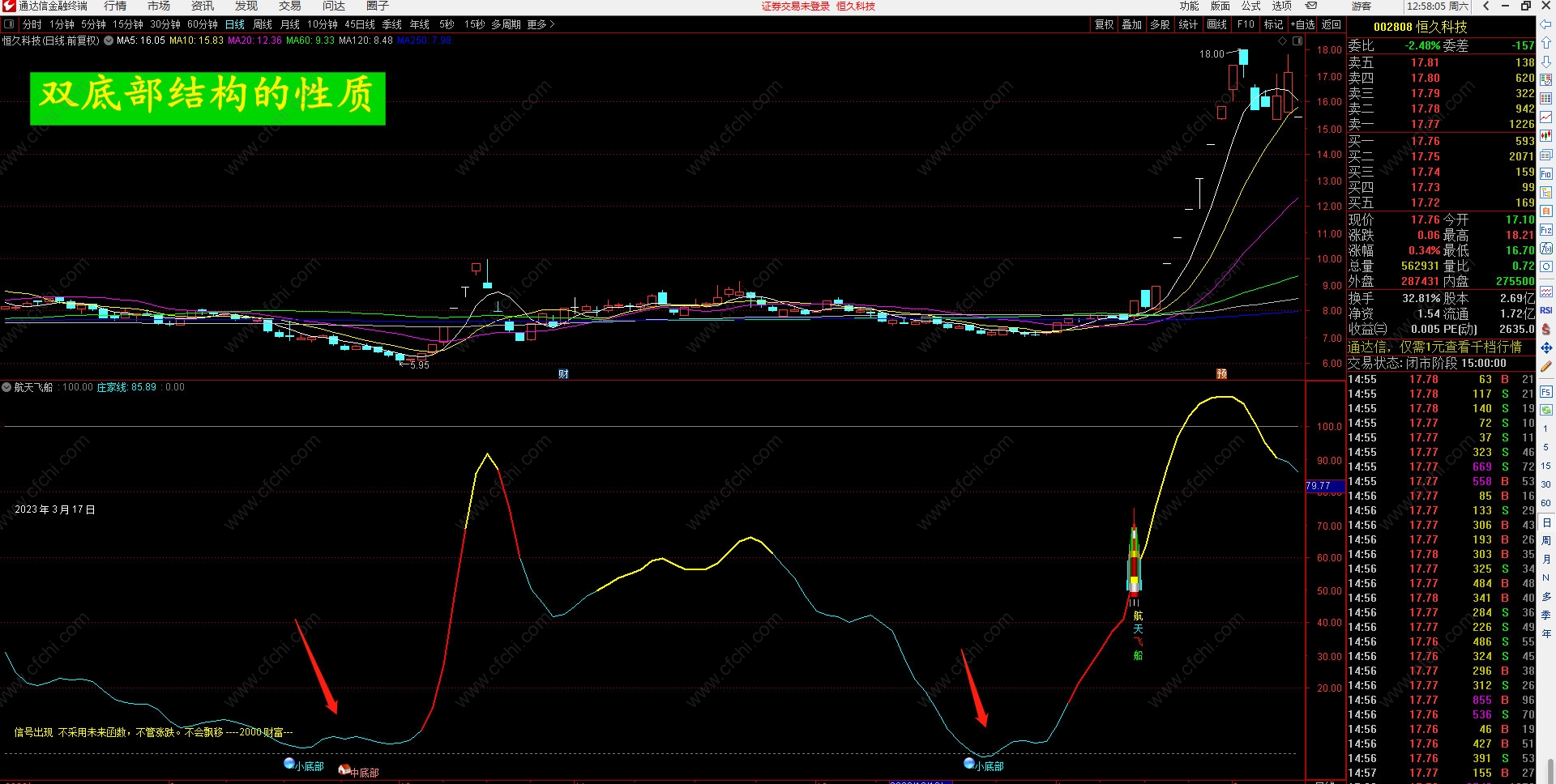Open the 复权 adjustment dropdown

(1105, 24)
